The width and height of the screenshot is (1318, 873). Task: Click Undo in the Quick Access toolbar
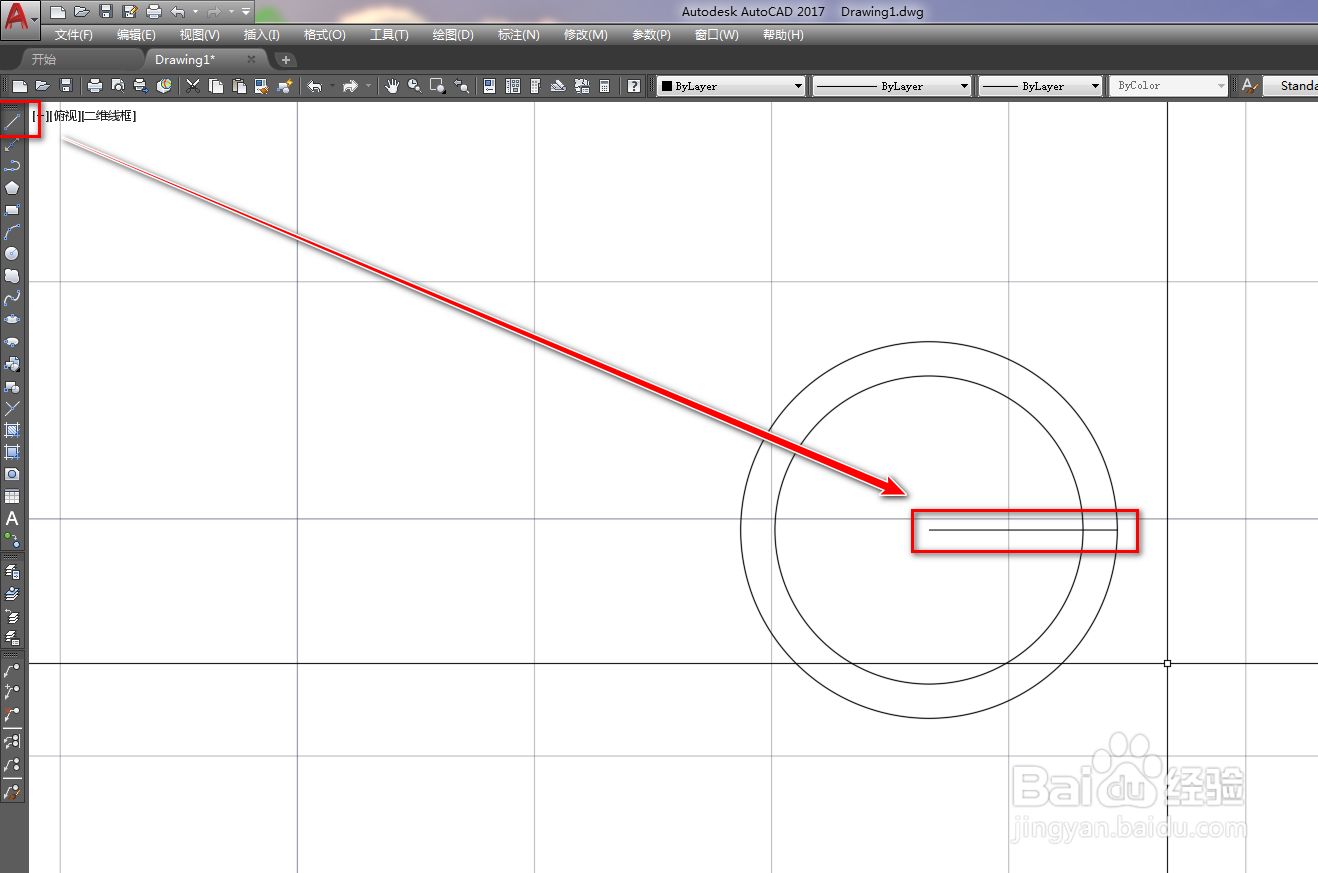pos(178,12)
